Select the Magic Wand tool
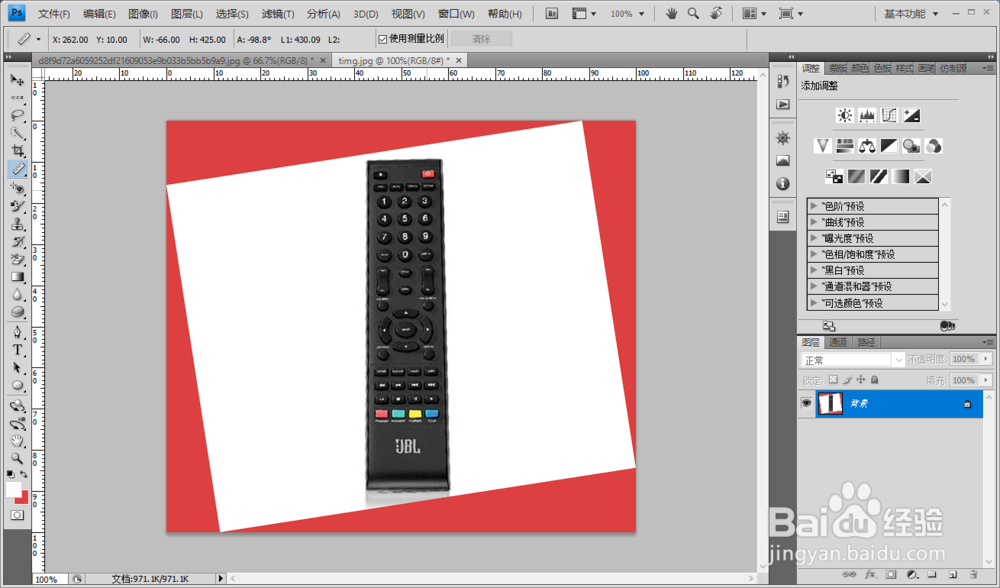 pyautogui.click(x=17, y=133)
